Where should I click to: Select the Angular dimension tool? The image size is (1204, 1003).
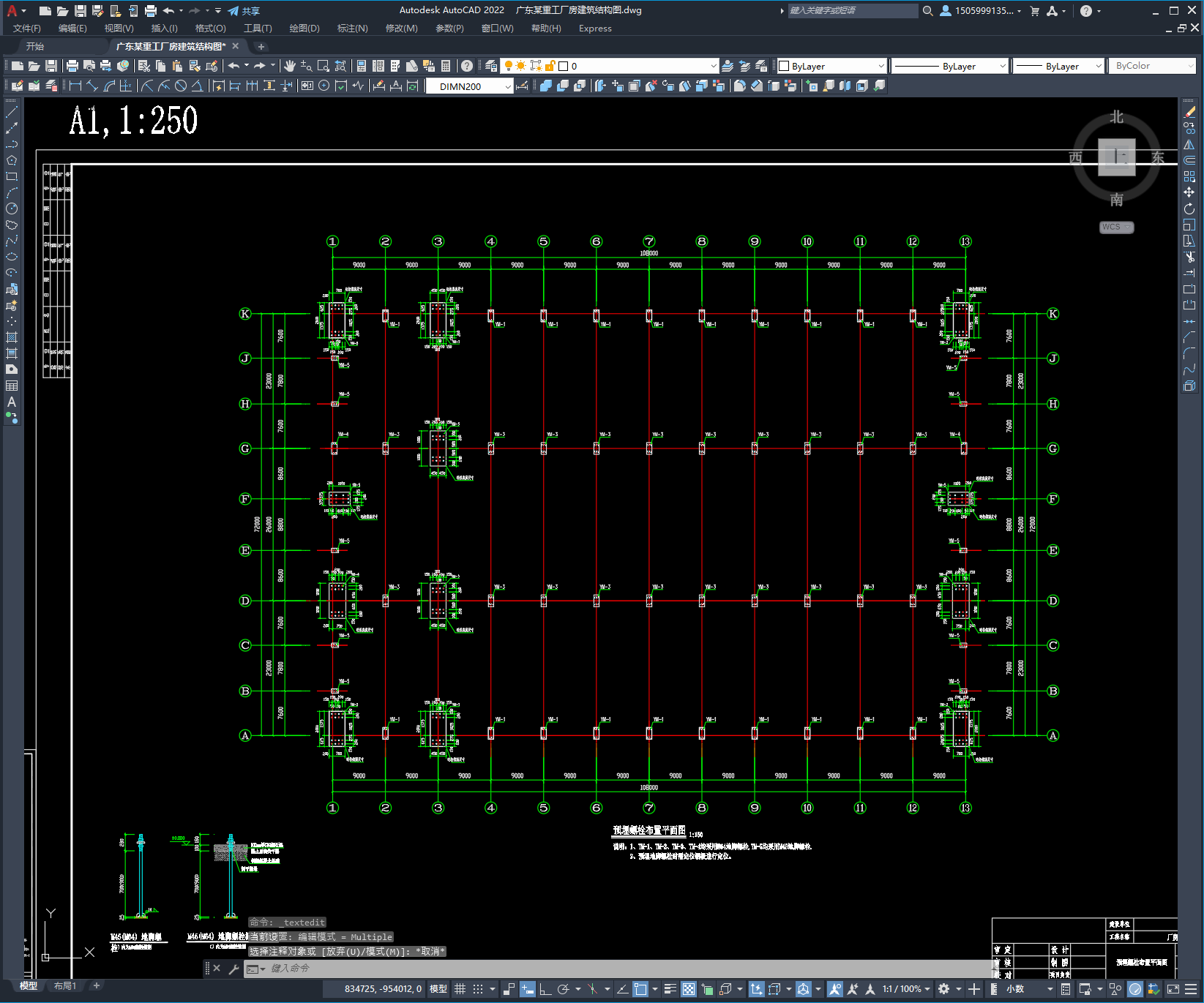pos(198,86)
